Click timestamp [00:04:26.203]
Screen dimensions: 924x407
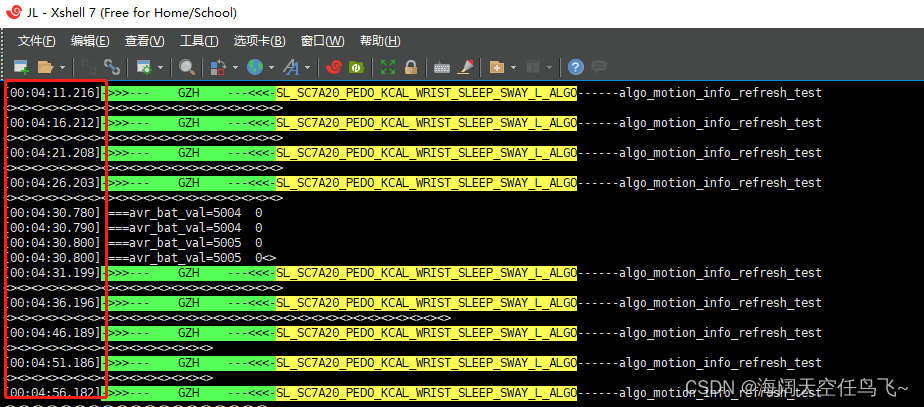click(54, 183)
